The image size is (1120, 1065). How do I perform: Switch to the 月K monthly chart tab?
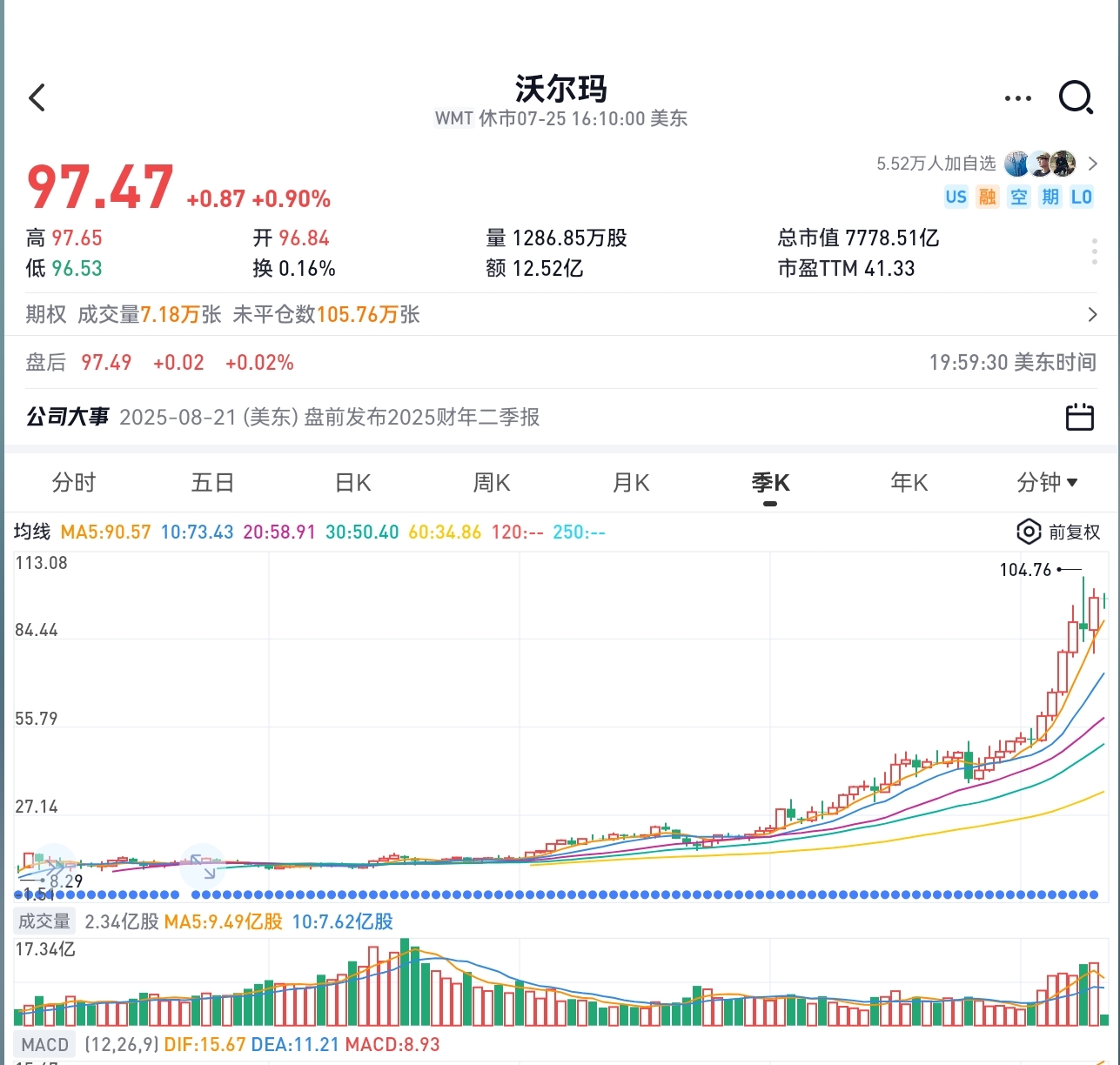[631, 482]
